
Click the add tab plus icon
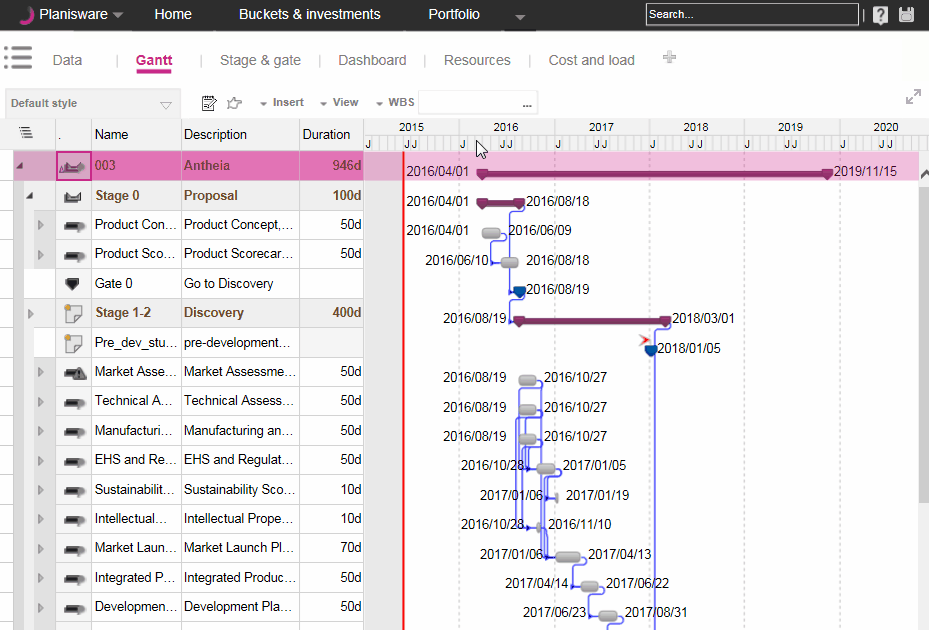pyautogui.click(x=669, y=57)
